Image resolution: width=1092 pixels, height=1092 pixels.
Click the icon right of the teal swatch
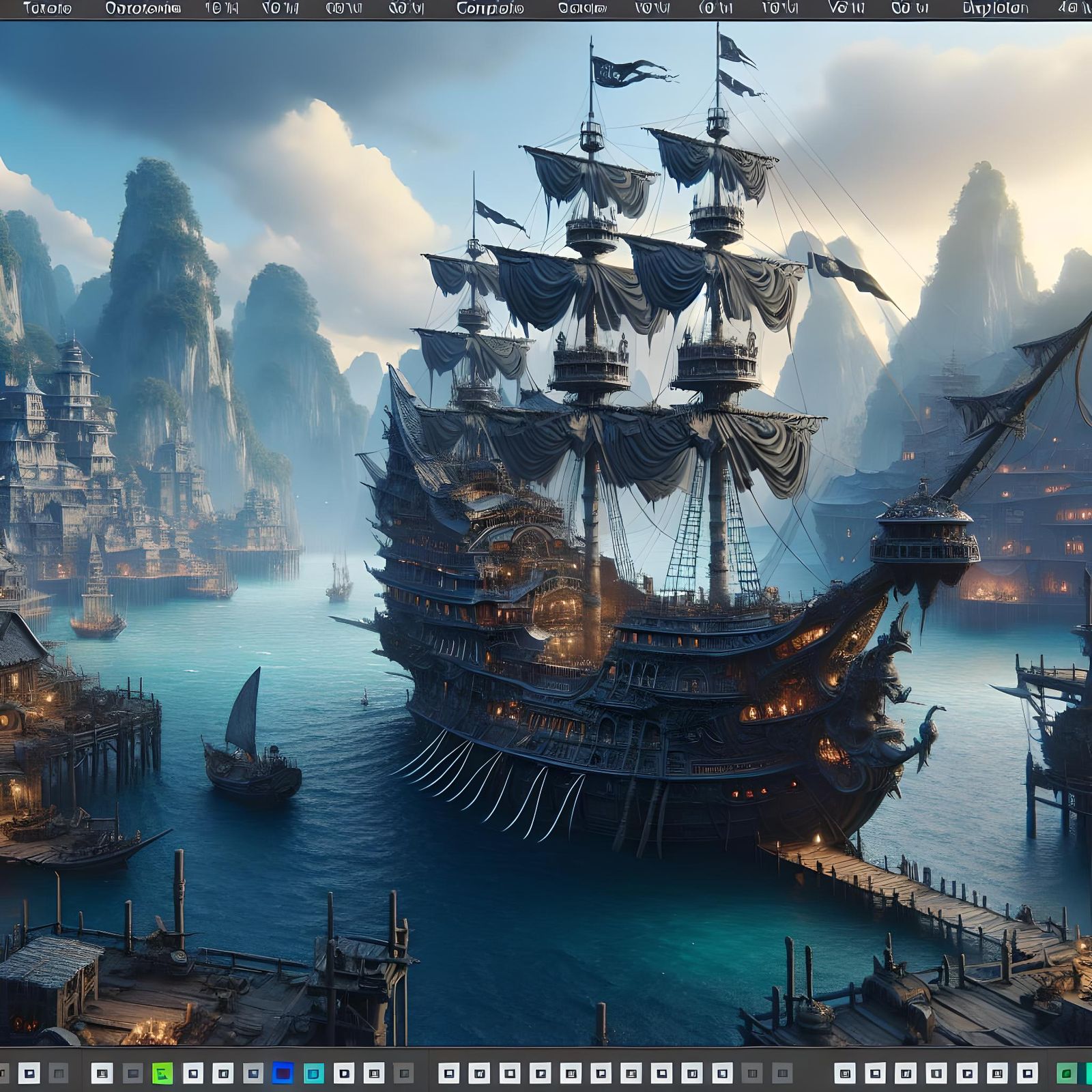(x=345, y=1073)
